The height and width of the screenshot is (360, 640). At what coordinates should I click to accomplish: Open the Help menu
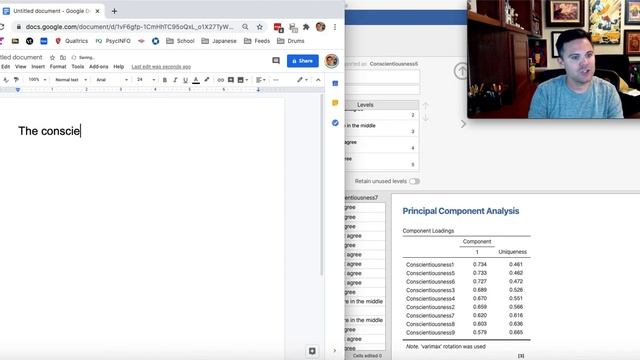tap(118, 67)
